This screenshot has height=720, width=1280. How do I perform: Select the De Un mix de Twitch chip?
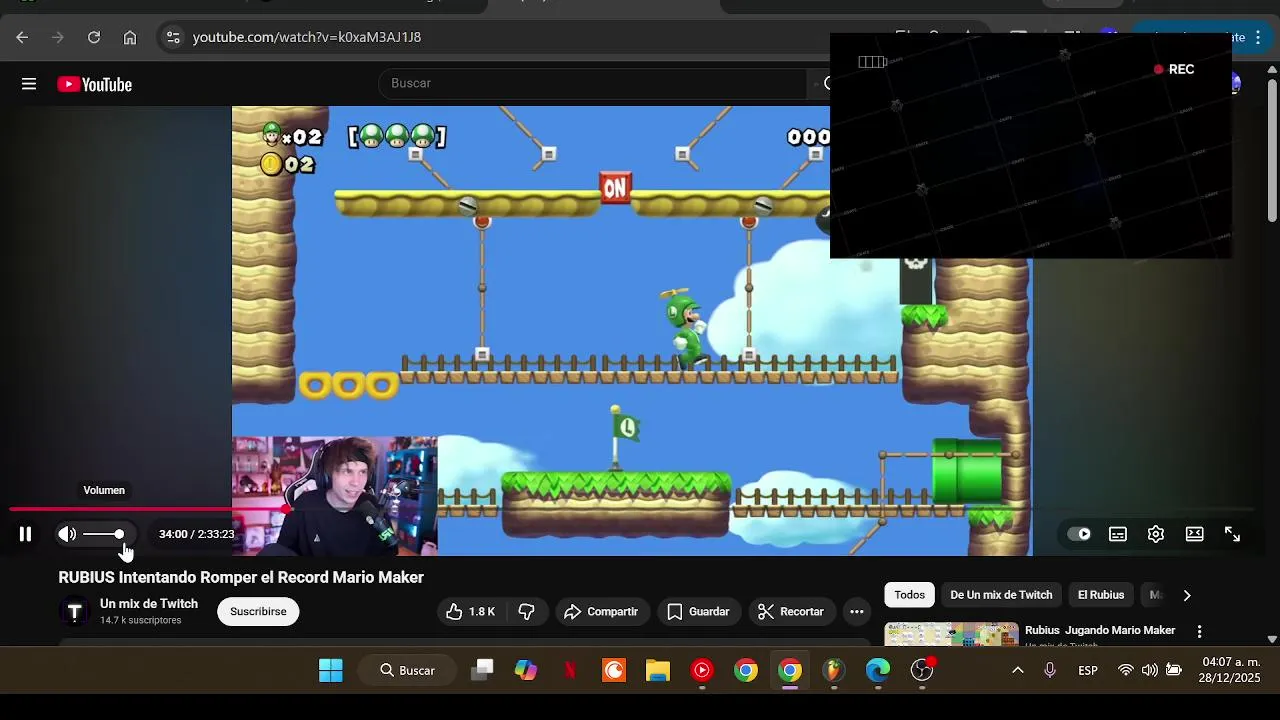click(1001, 595)
